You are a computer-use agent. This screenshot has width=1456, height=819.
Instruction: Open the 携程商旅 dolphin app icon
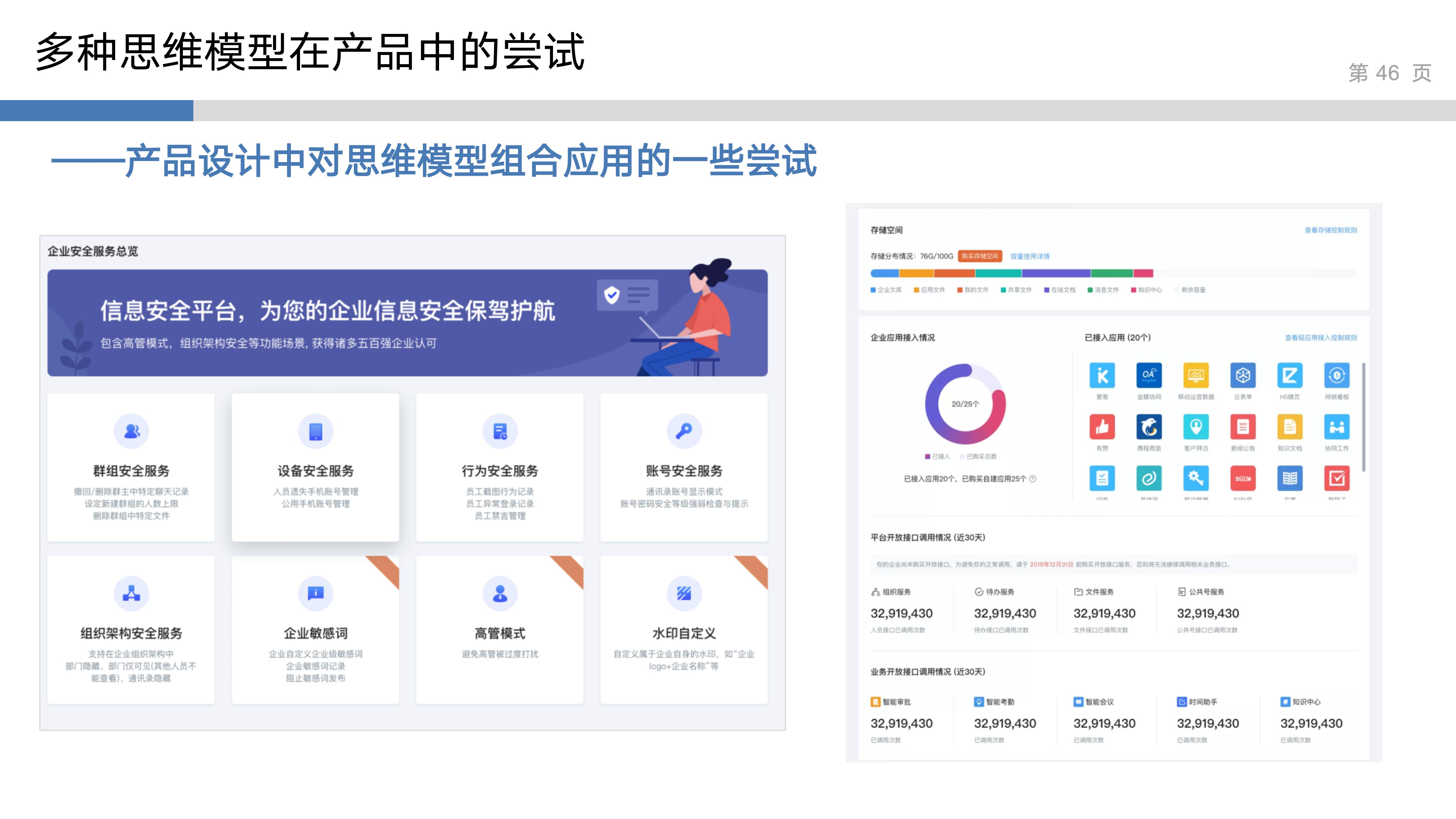(1149, 427)
